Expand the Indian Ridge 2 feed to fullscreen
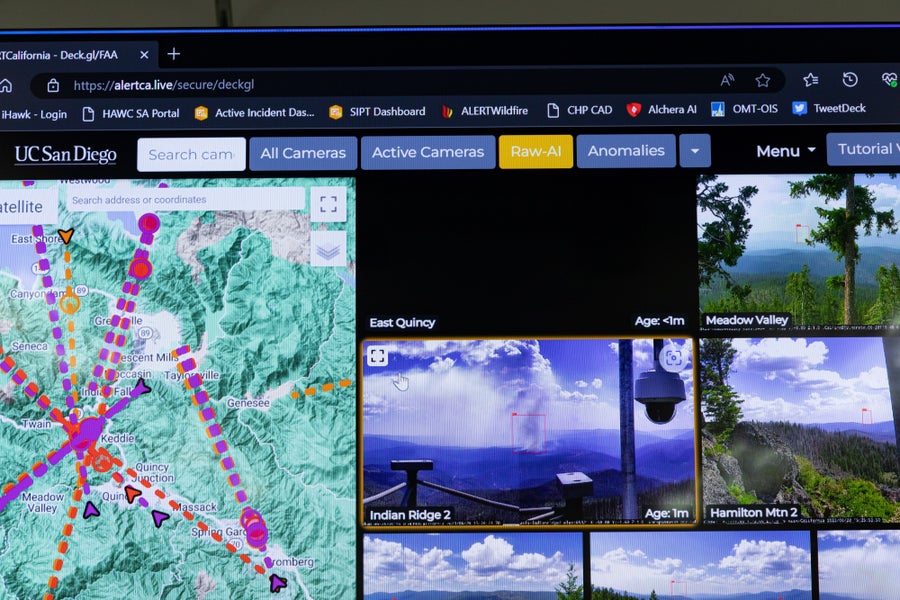 (x=378, y=356)
